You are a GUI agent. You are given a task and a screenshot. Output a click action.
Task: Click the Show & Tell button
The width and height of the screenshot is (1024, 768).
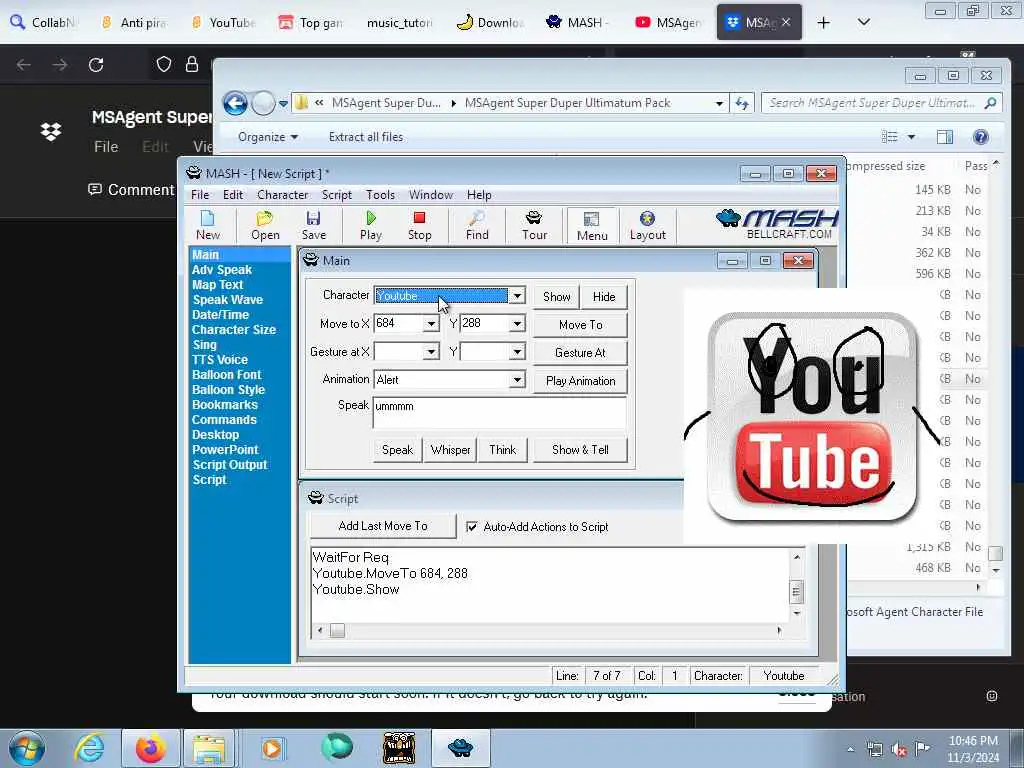[580, 450]
